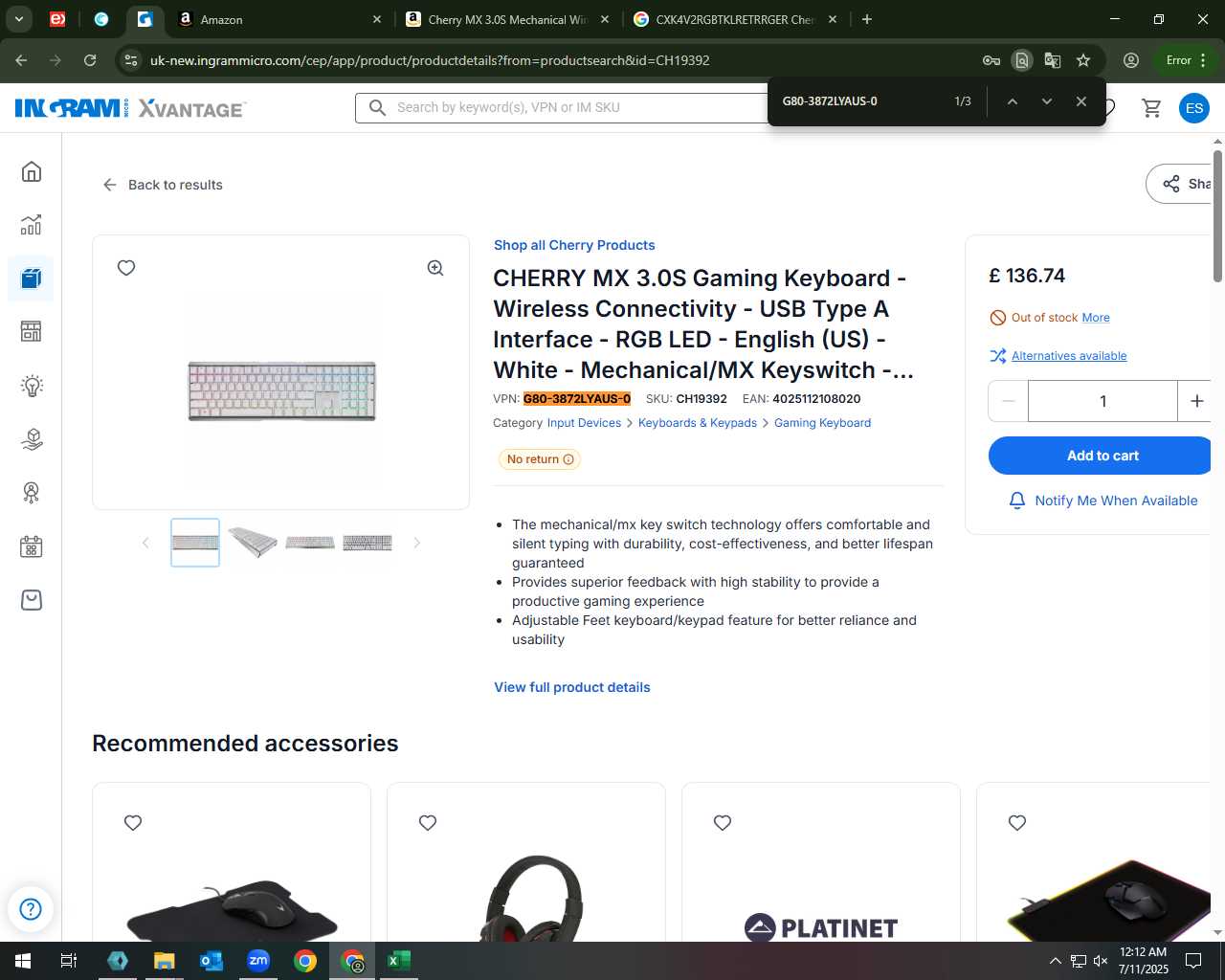Switch to the Cherry MX 3.0S Mechanical tab
This screenshot has width=1225, height=980.
tap(507, 19)
